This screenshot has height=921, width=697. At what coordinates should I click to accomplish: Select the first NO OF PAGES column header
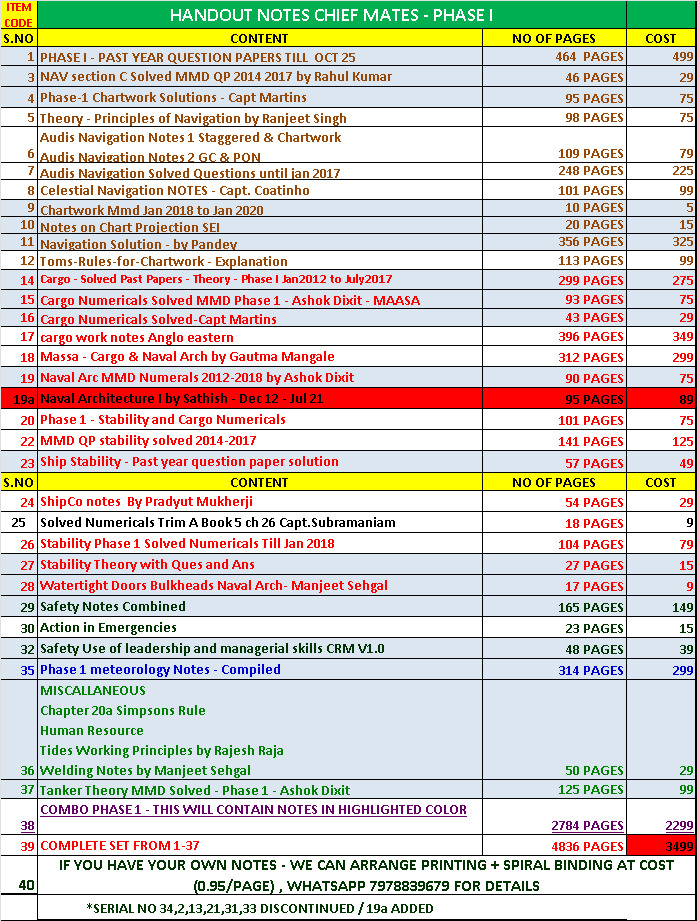point(553,38)
